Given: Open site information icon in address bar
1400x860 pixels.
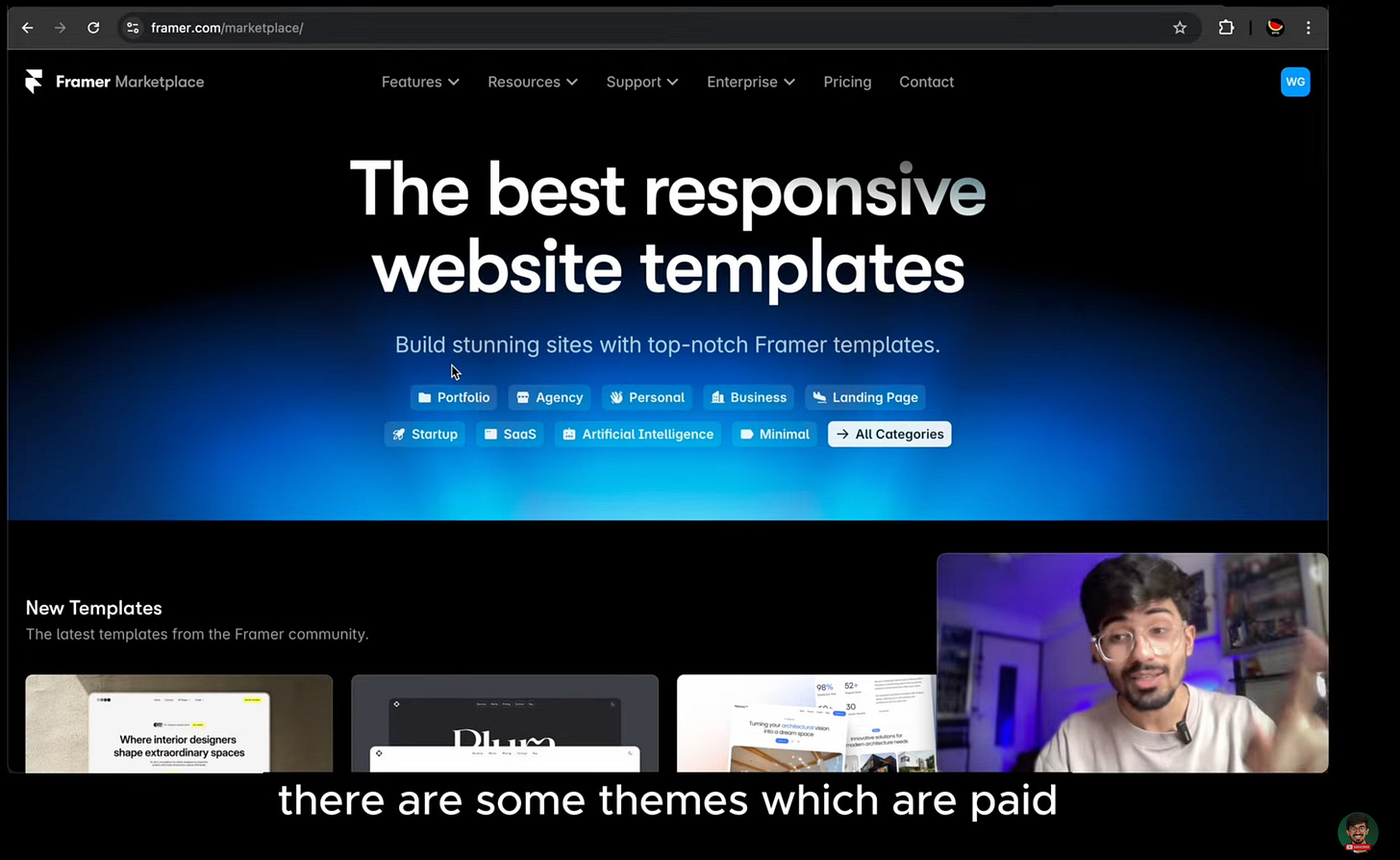Looking at the screenshot, I should (x=133, y=28).
